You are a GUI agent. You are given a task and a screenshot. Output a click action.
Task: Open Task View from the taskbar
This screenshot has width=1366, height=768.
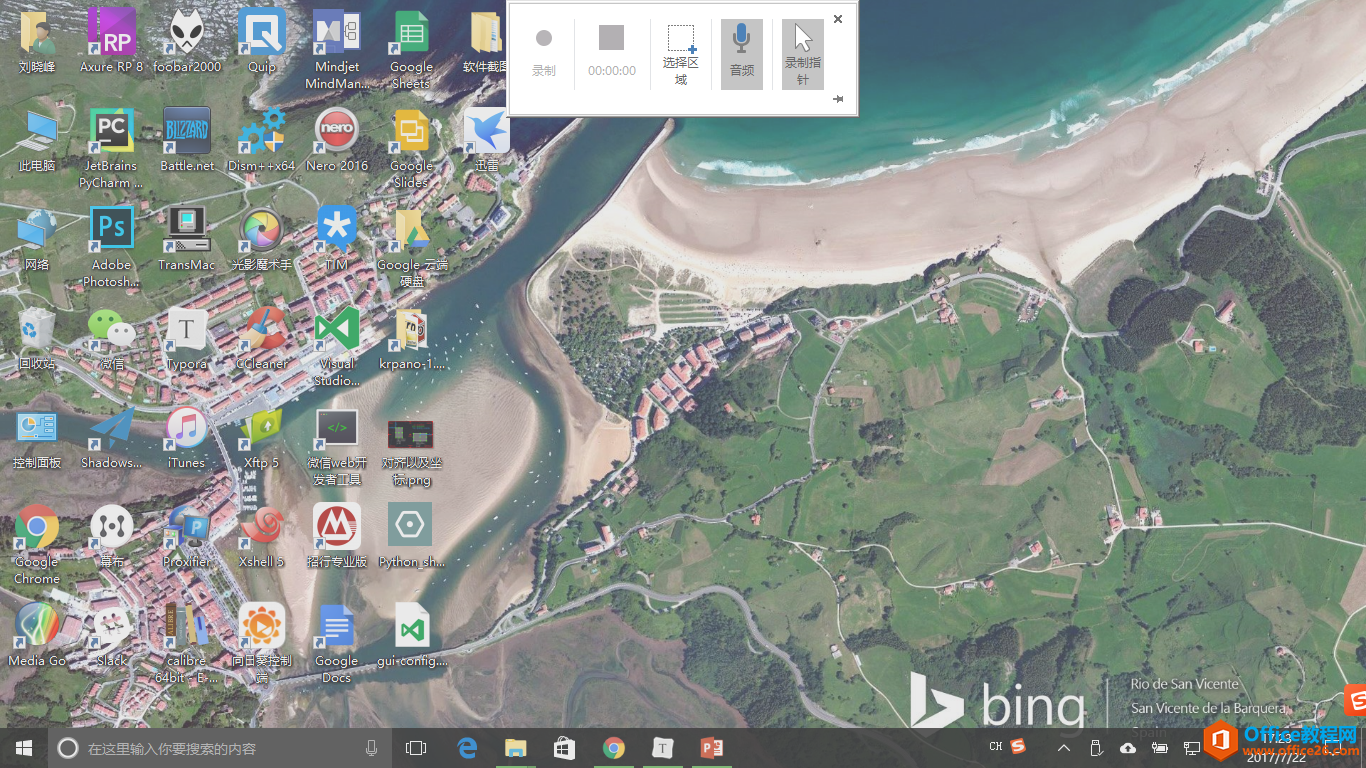(416, 748)
